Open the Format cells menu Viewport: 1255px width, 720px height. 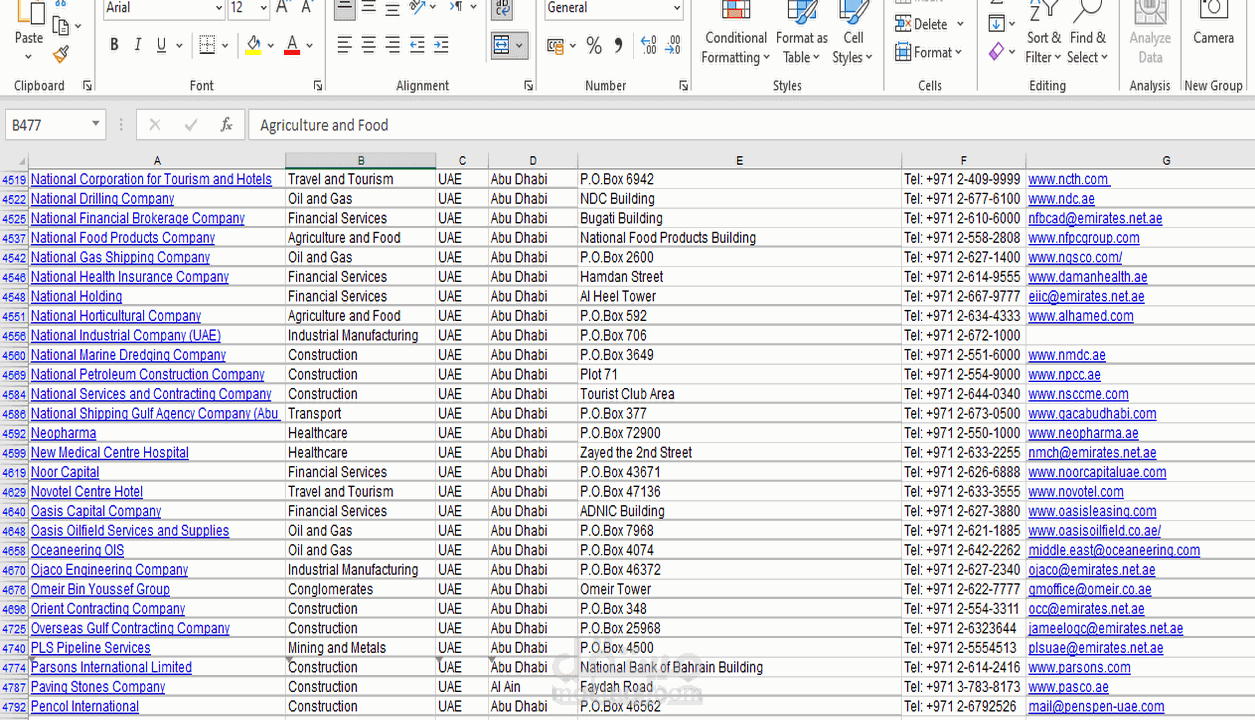(929, 52)
